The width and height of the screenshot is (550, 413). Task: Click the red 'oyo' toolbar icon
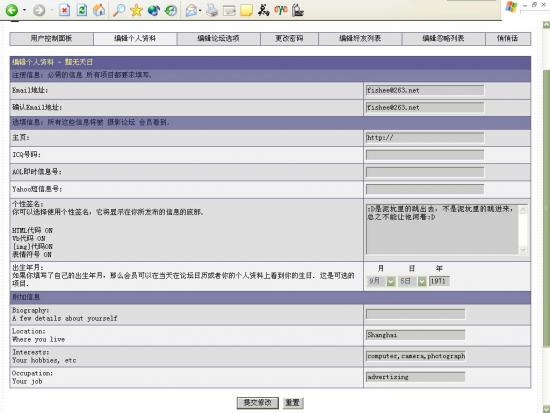point(281,10)
